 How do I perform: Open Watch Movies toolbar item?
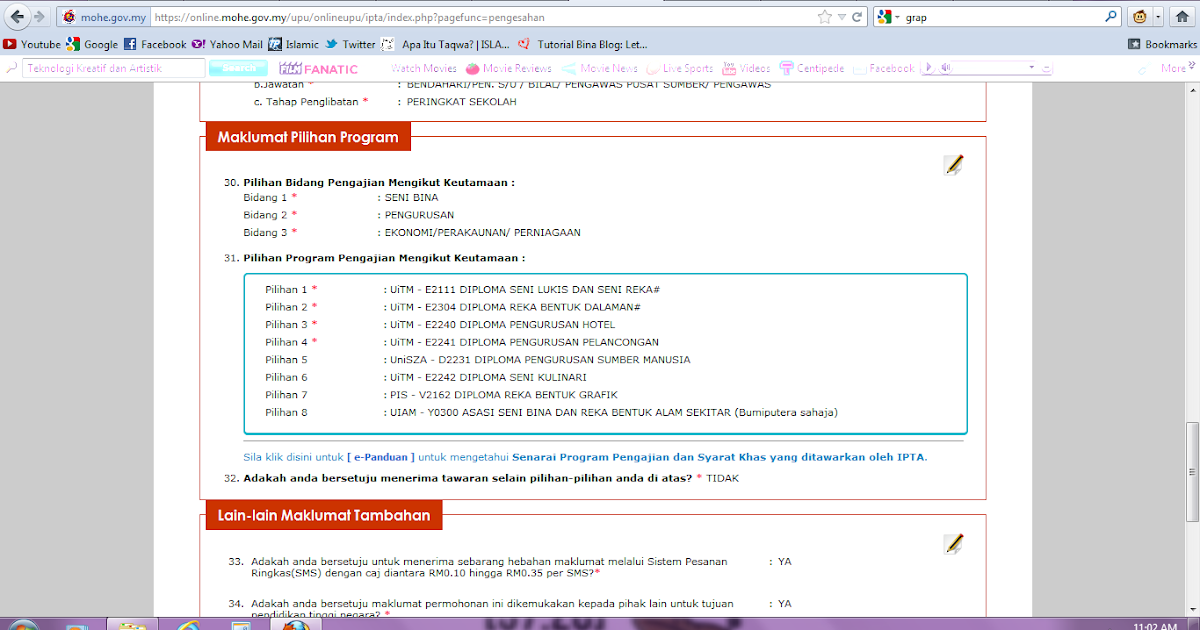423,68
